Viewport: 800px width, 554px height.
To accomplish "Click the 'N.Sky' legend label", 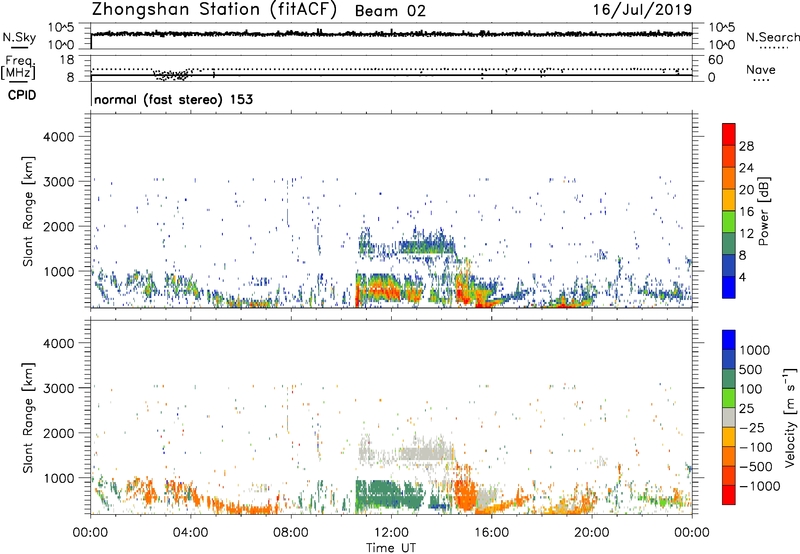I will point(19,37).
